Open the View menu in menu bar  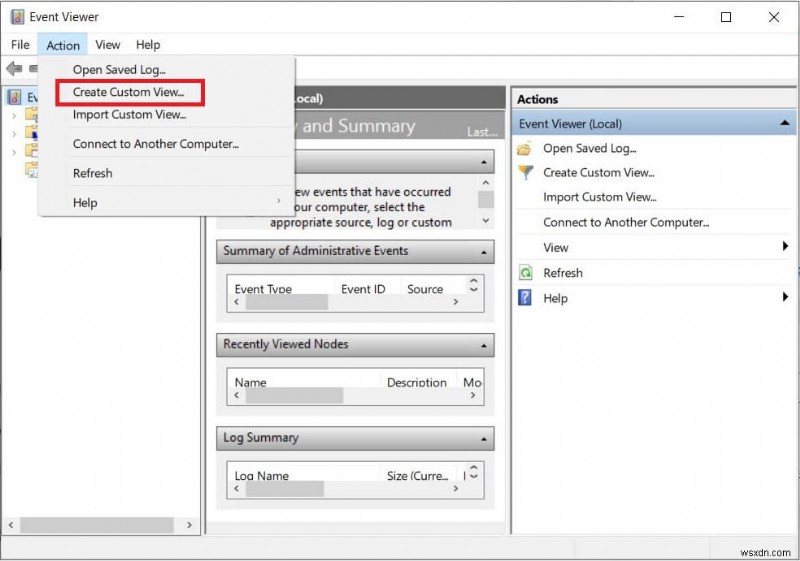coord(108,45)
